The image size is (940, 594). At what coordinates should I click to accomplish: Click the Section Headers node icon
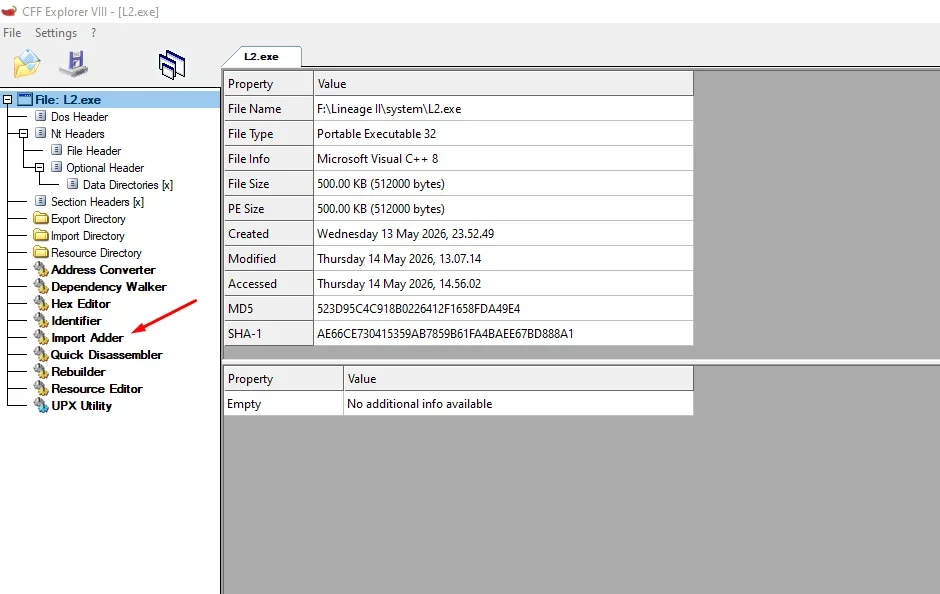[41, 201]
